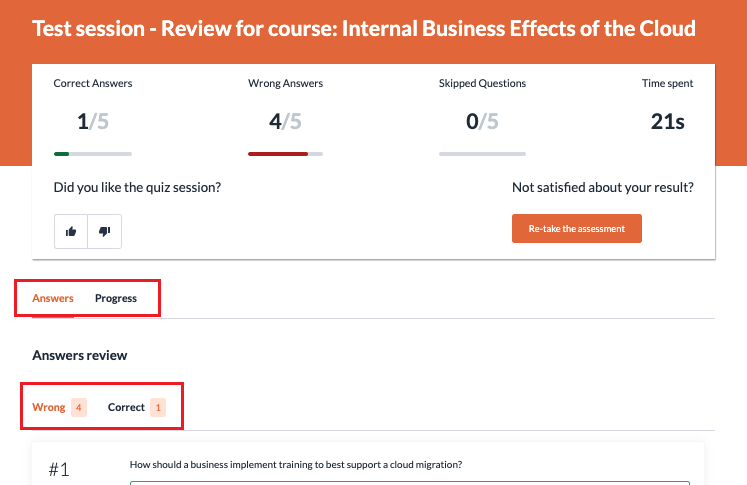Viewport: 747px width, 485px height.
Task: Click the green Correct Answers progress bar
Action: click(x=92, y=154)
